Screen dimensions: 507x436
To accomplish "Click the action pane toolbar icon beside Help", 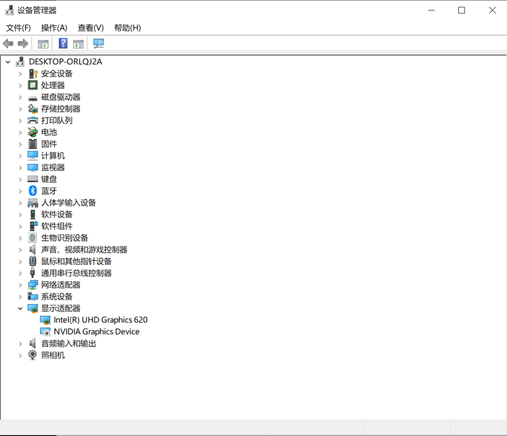I will tap(78, 44).
